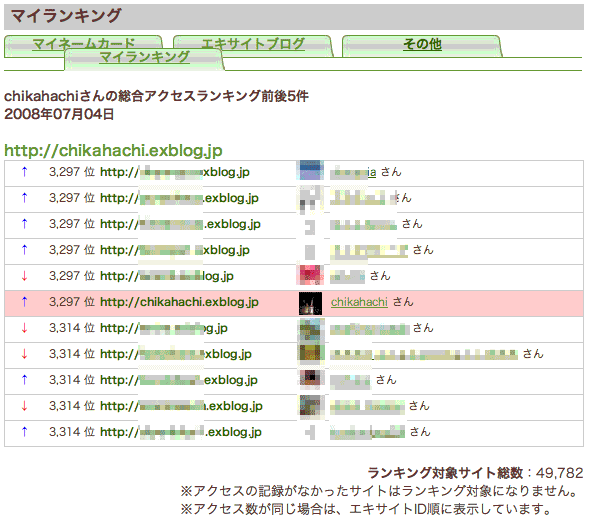This screenshot has height=522, width=591.
Task: Switch to the エキサイトブログ tab
Action: pyautogui.click(x=253, y=44)
